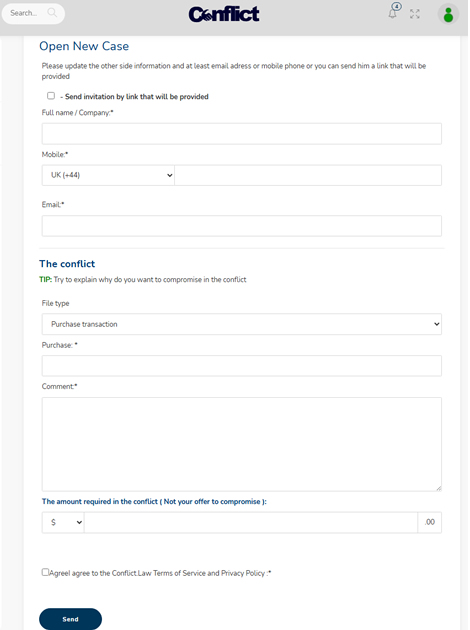
Task: Grab the Comment box resize handle
Action: click(438, 488)
